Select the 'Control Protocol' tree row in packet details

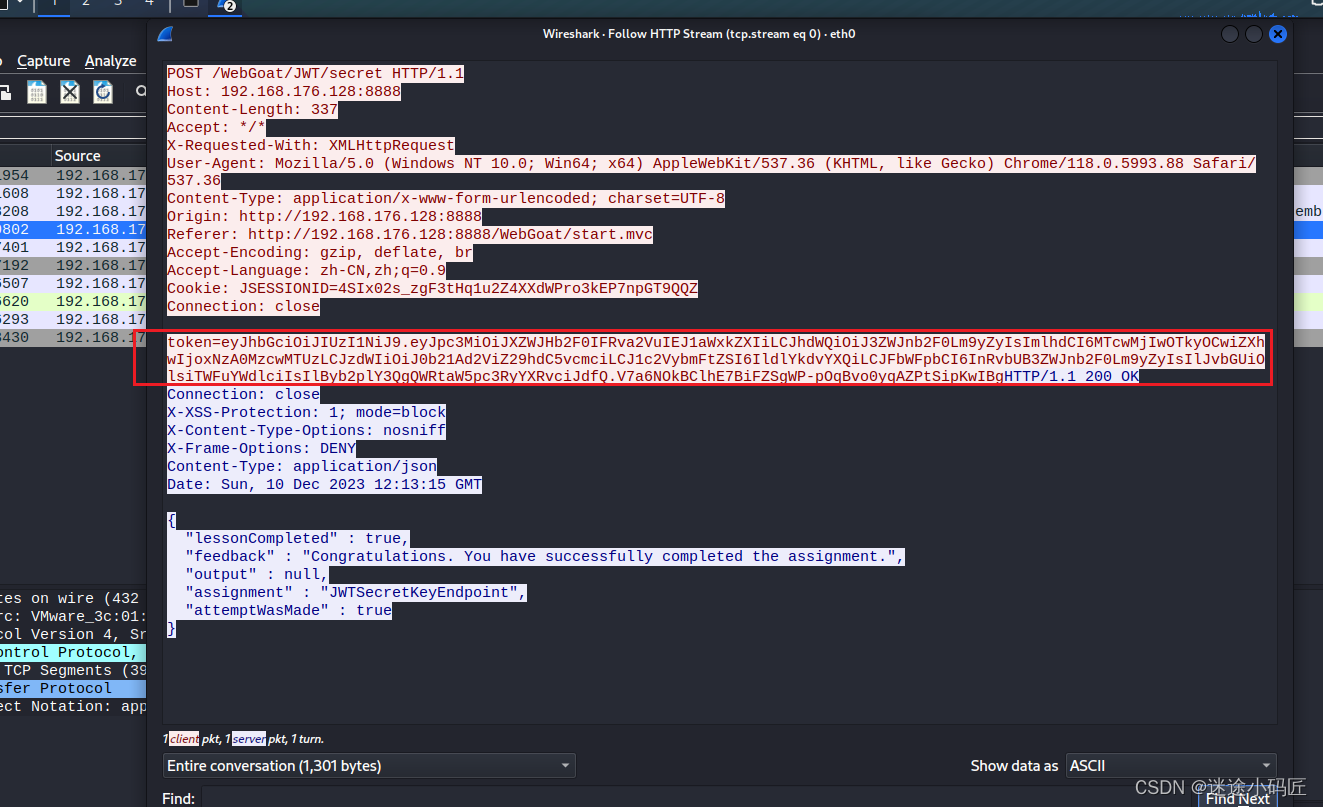(x=73, y=652)
